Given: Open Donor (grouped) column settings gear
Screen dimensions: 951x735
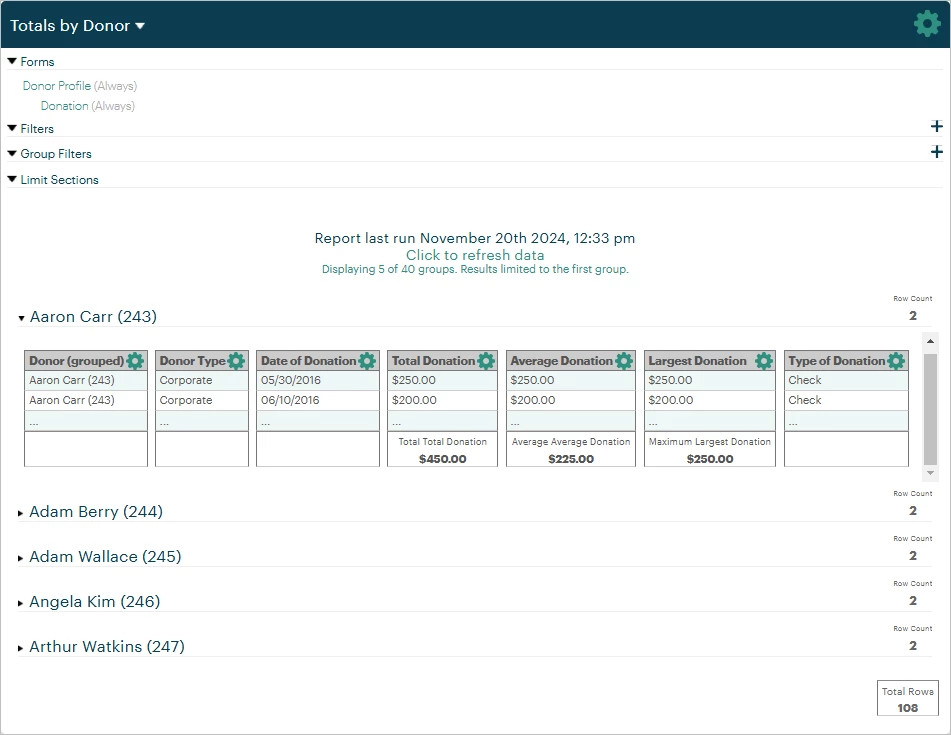Looking at the screenshot, I should pos(135,361).
